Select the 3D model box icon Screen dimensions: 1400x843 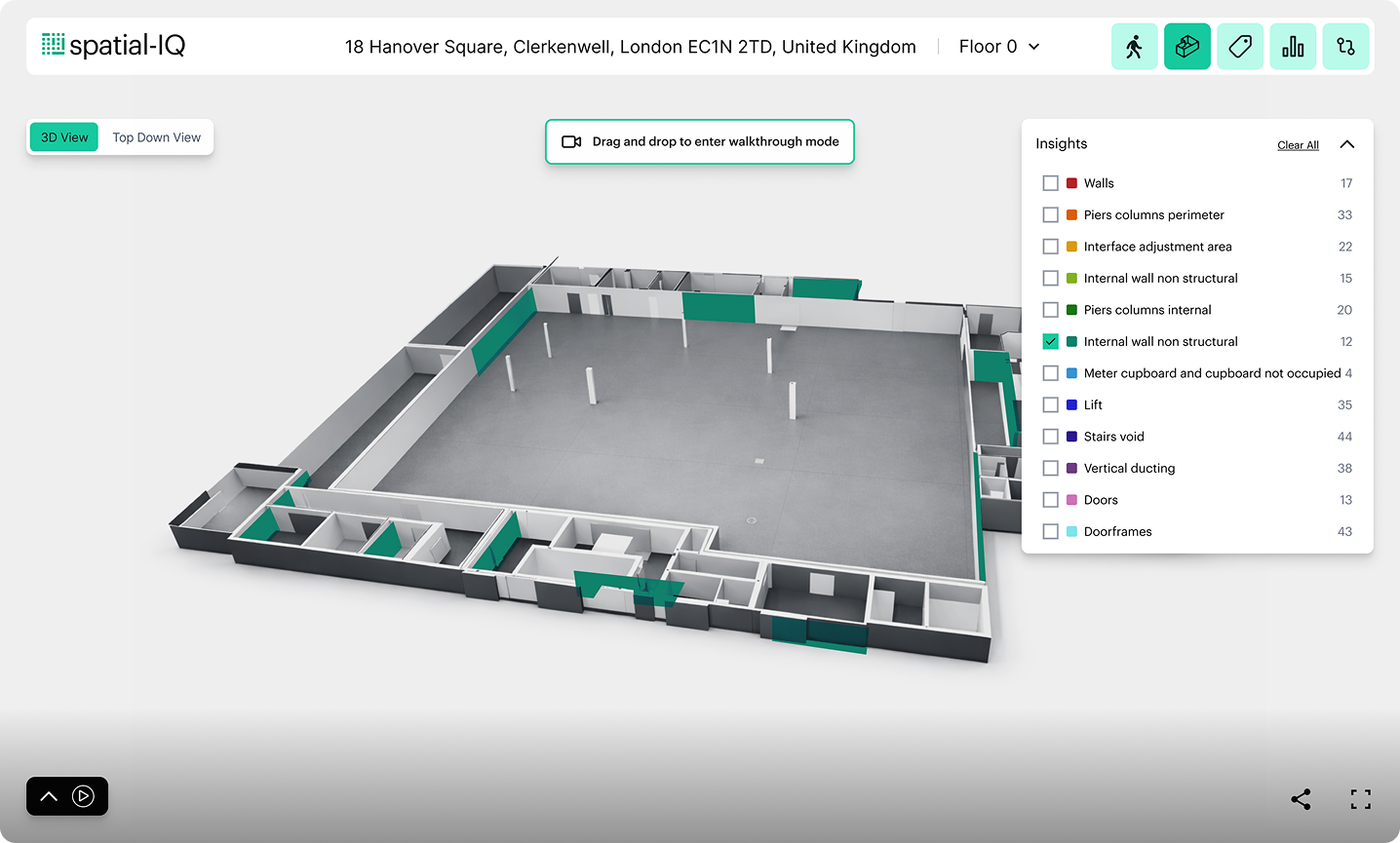(1186, 47)
